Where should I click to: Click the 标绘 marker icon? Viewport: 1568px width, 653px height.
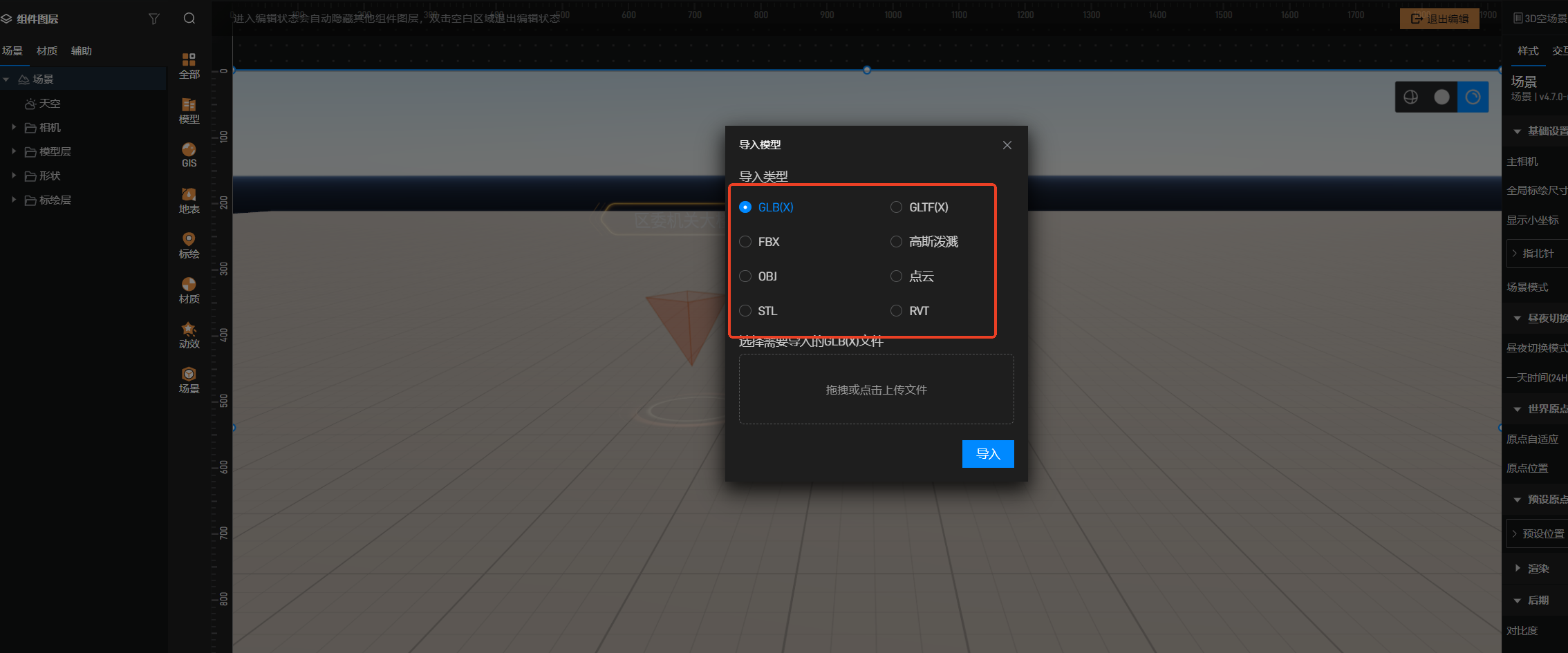pos(189,245)
